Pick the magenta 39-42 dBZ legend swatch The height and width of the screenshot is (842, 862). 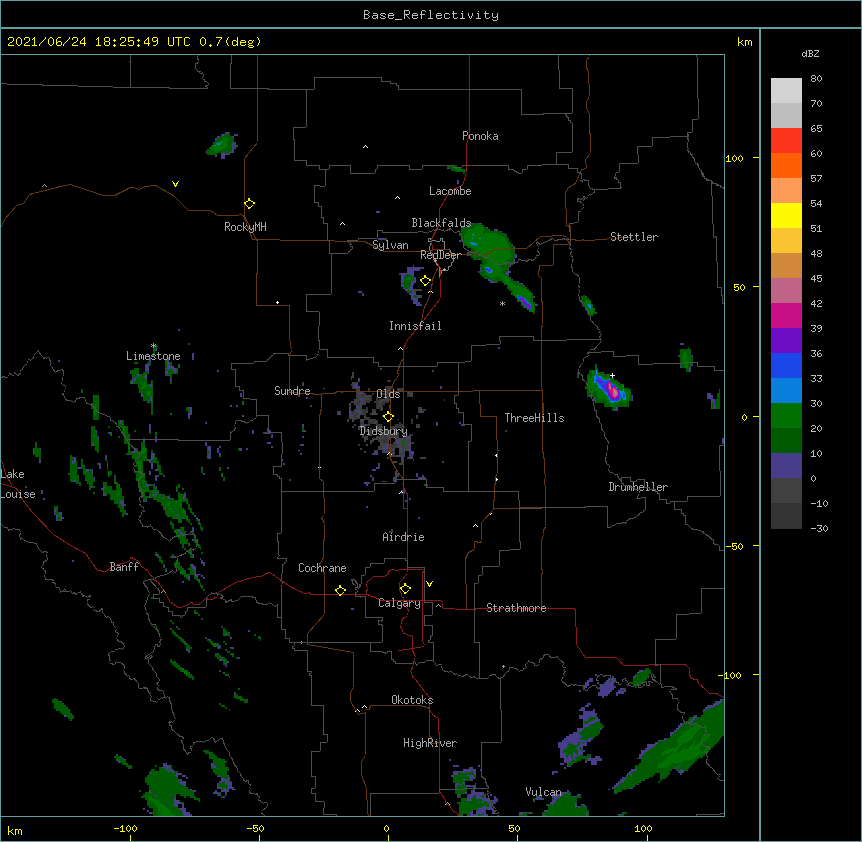[786, 315]
